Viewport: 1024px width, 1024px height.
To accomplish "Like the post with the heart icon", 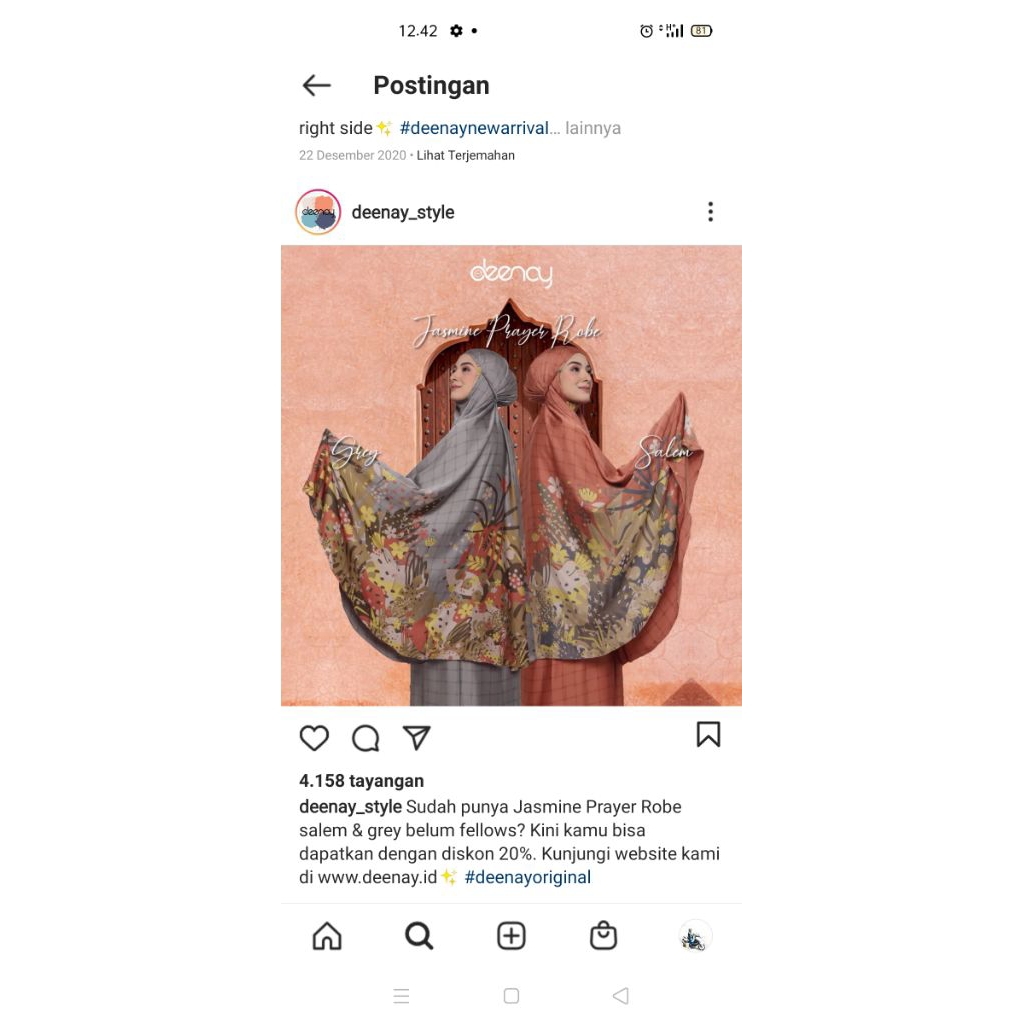I will [314, 738].
